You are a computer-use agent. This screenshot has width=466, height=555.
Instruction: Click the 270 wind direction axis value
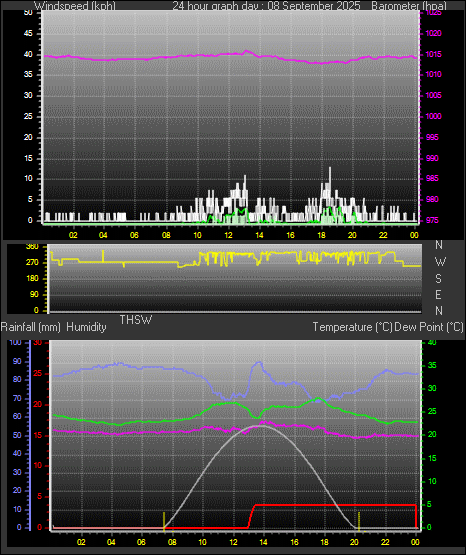[32, 262]
